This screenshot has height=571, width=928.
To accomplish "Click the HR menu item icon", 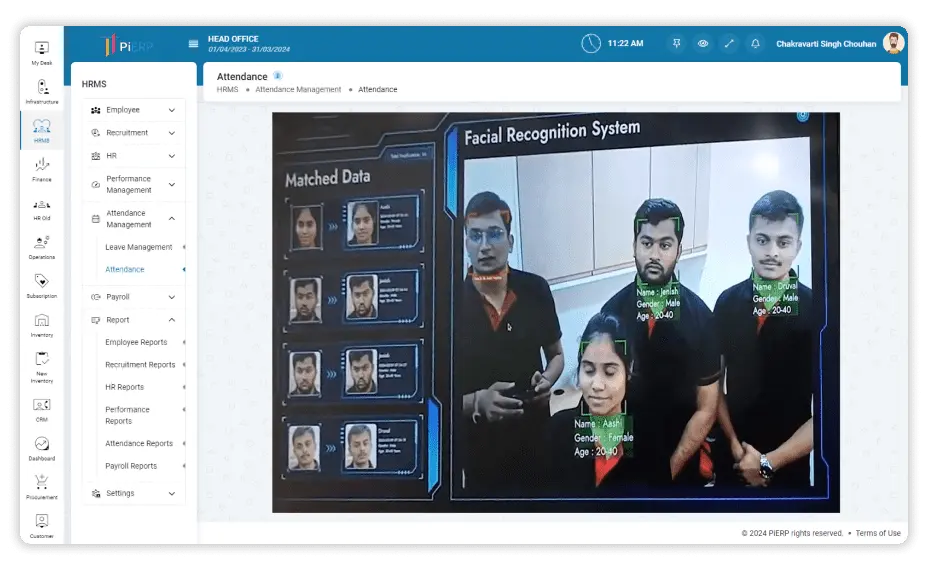I will (96, 156).
